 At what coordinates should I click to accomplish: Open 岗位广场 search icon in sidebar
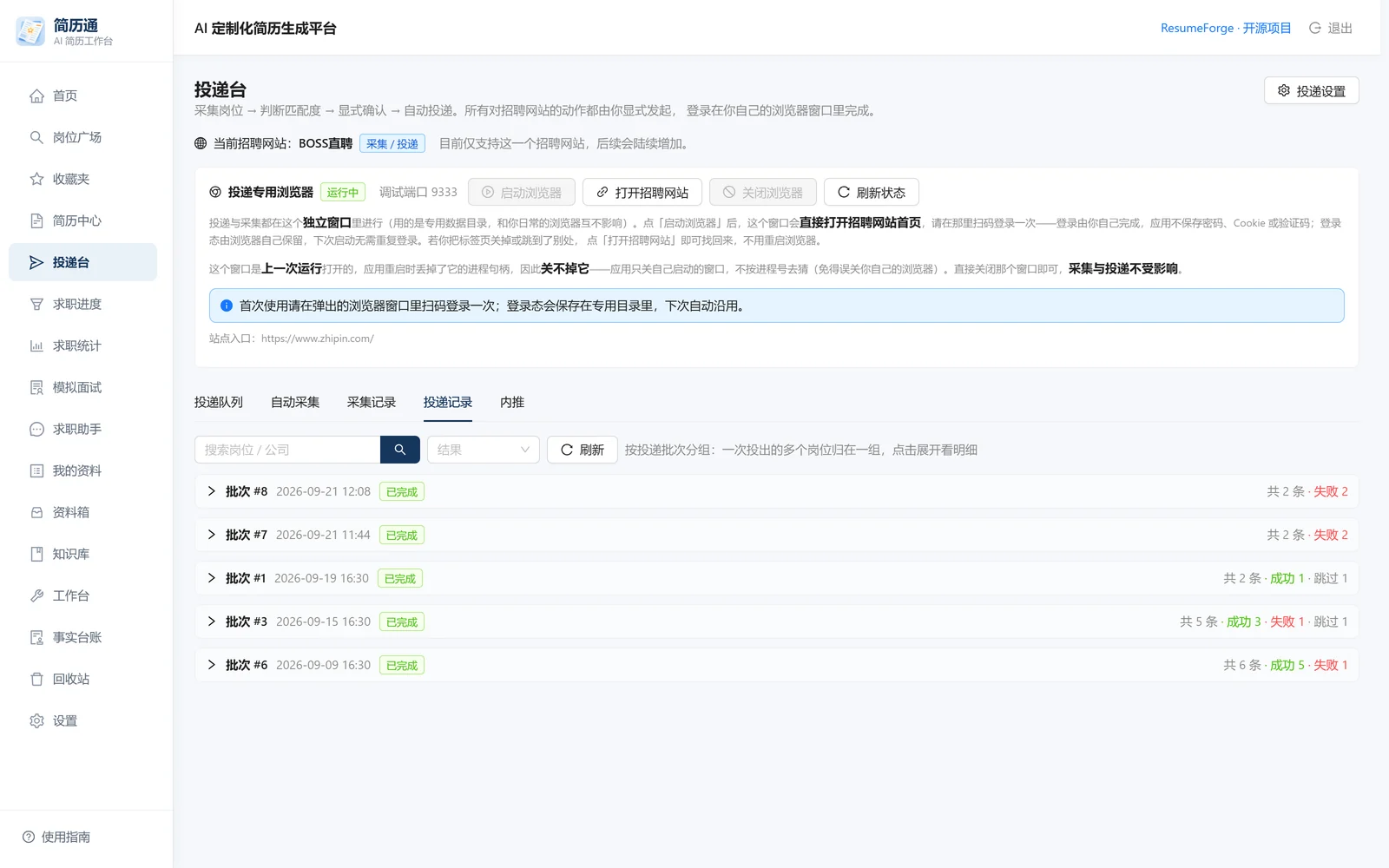click(x=36, y=137)
